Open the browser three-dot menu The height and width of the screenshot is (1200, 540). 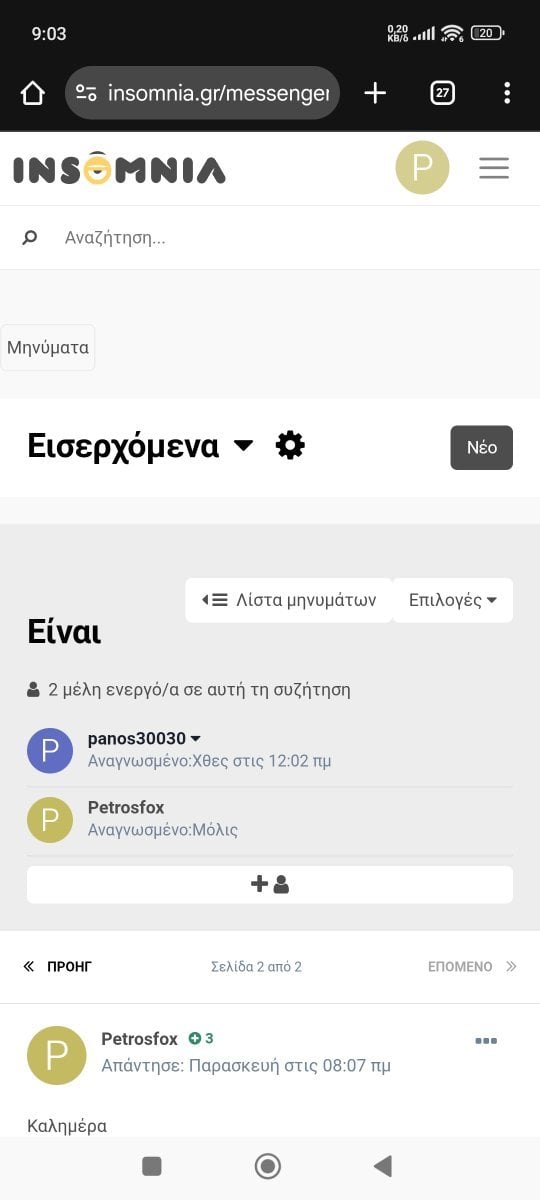pyautogui.click(x=507, y=93)
